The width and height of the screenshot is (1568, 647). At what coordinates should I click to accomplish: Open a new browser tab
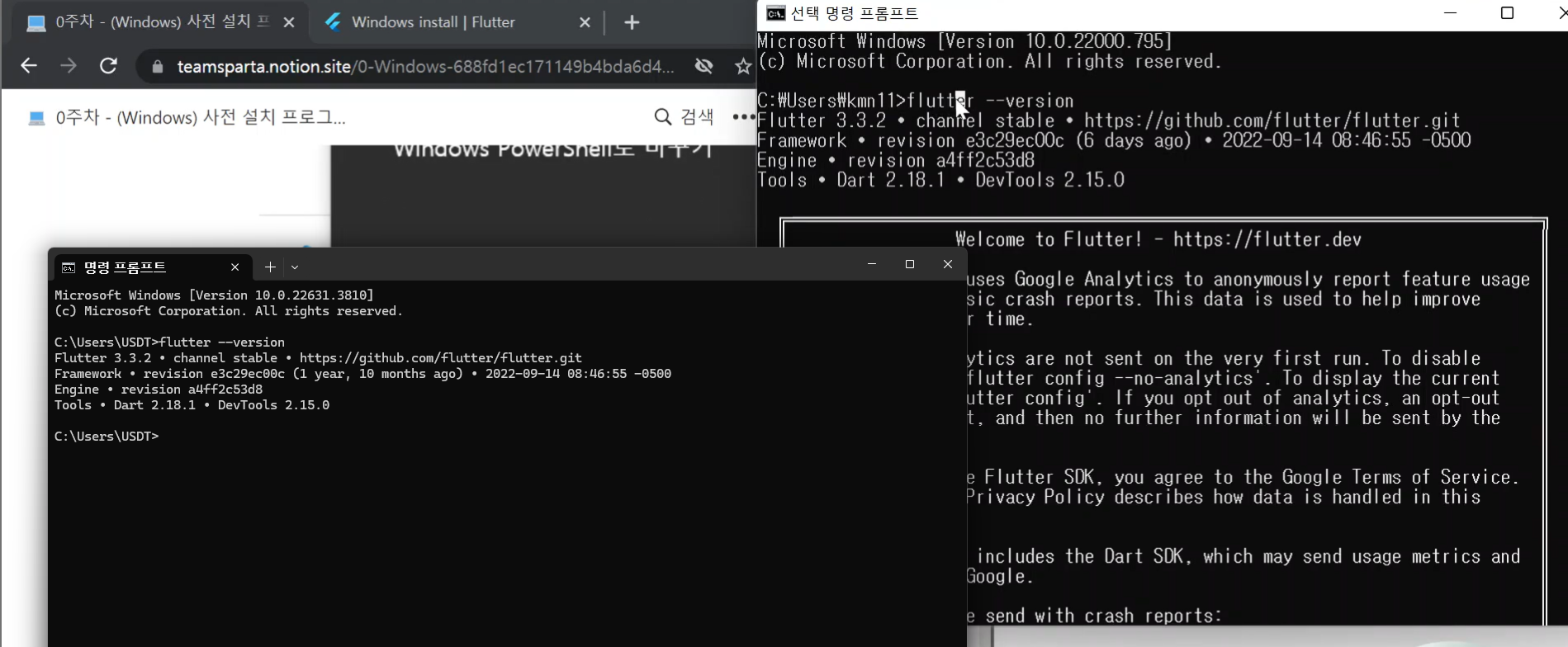[632, 22]
